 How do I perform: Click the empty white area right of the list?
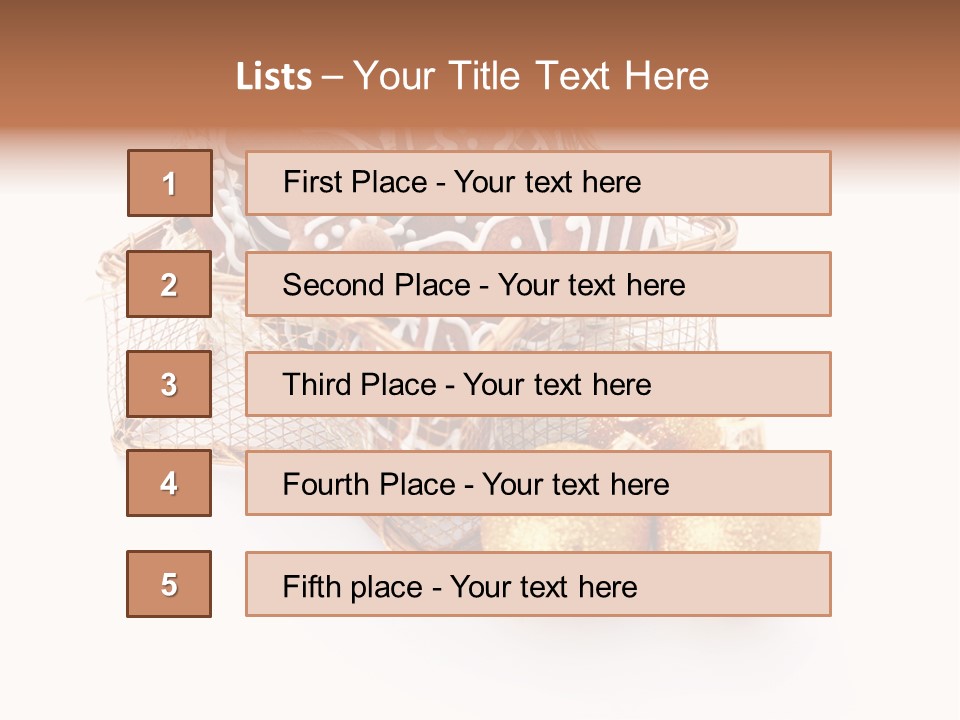[895, 400]
